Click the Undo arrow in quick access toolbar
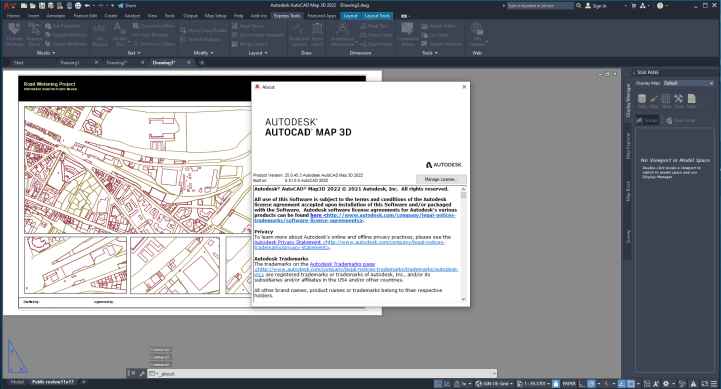The width and height of the screenshot is (721, 389). [x=87, y=6]
